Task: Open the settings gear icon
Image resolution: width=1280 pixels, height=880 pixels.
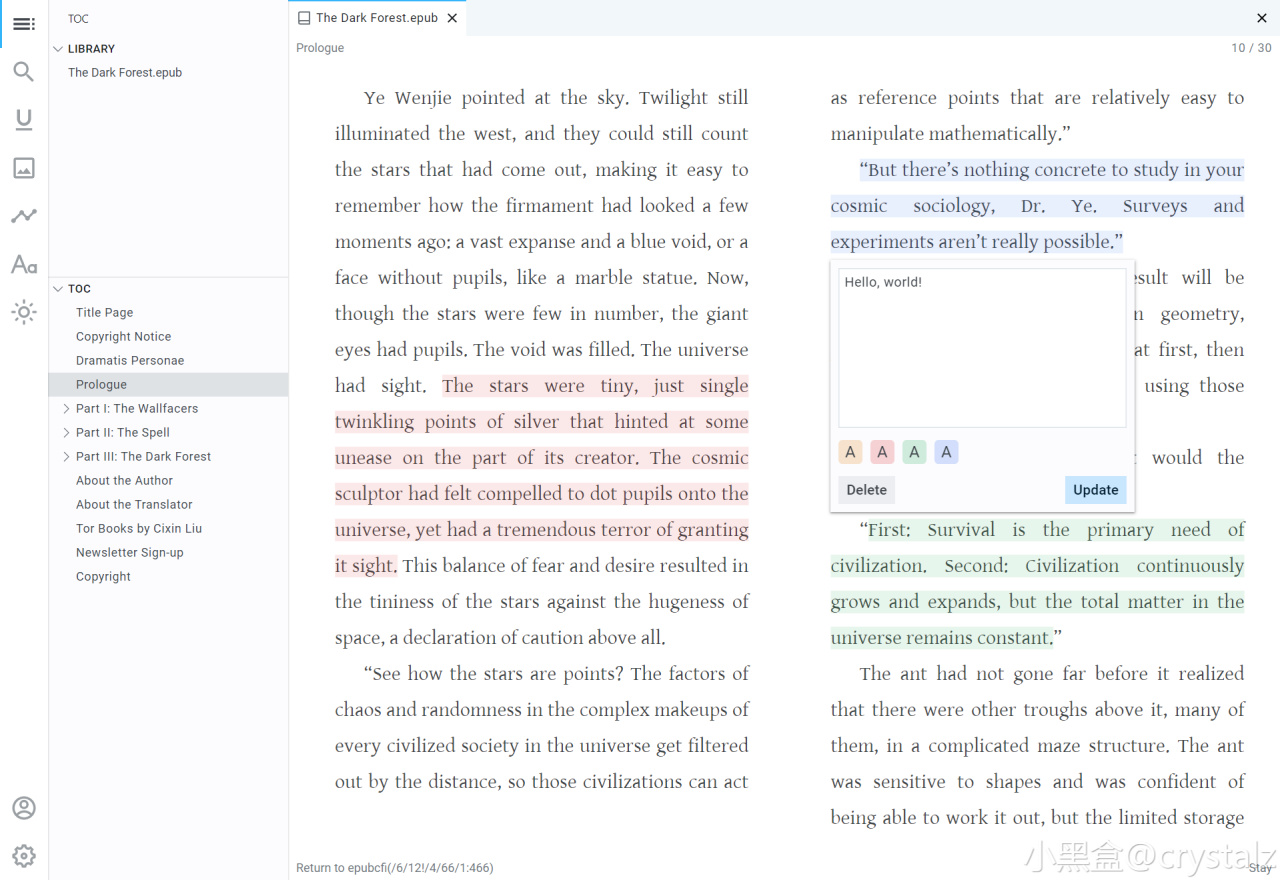Action: coord(24,856)
